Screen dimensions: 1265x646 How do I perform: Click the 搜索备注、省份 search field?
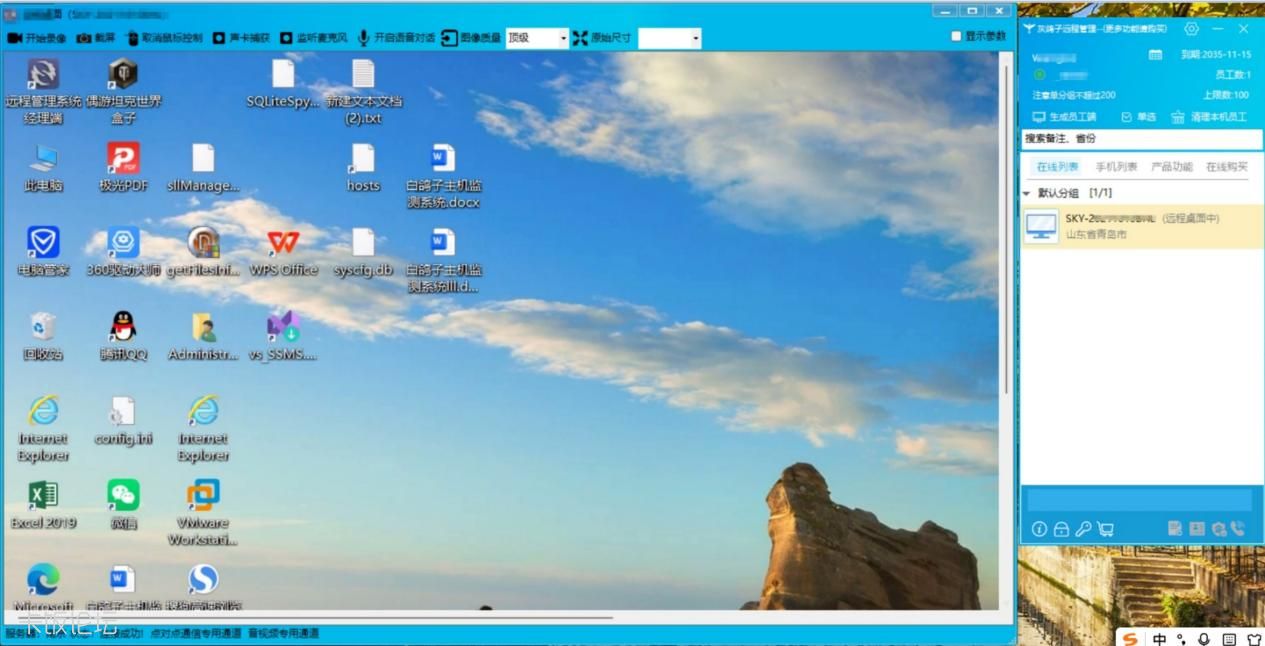[1140, 139]
